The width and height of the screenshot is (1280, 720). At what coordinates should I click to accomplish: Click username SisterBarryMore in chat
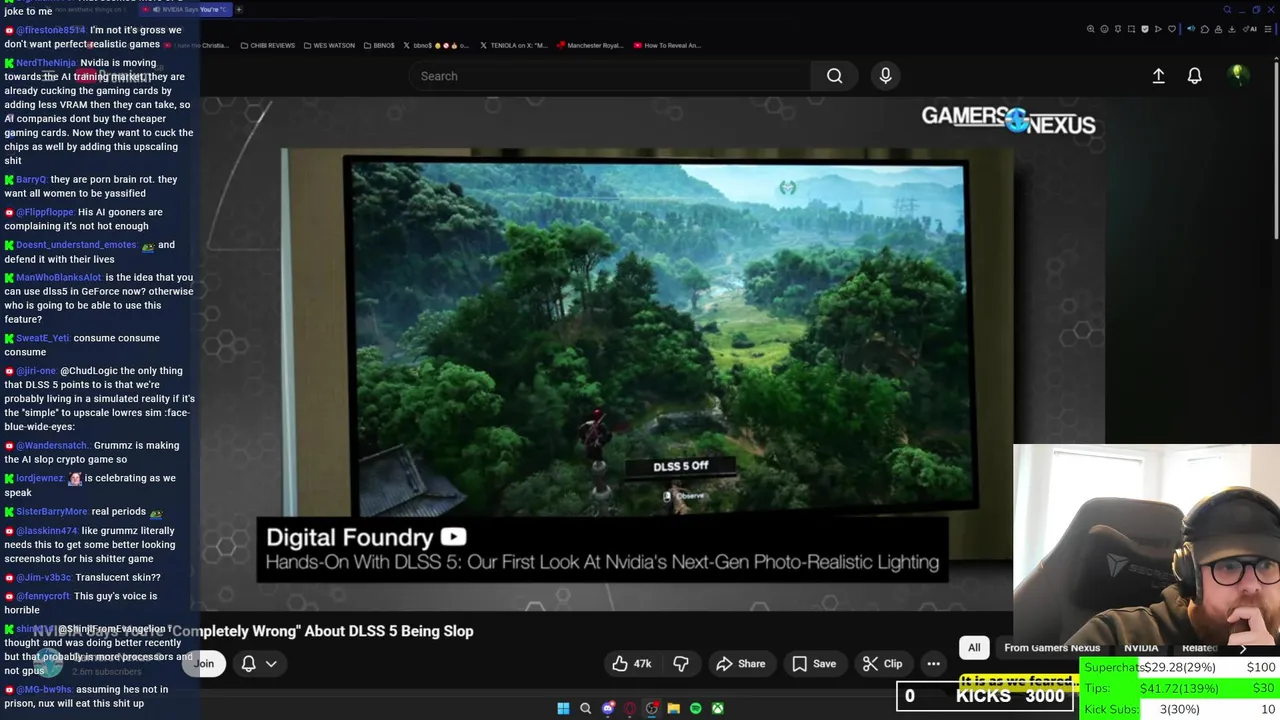[52, 511]
